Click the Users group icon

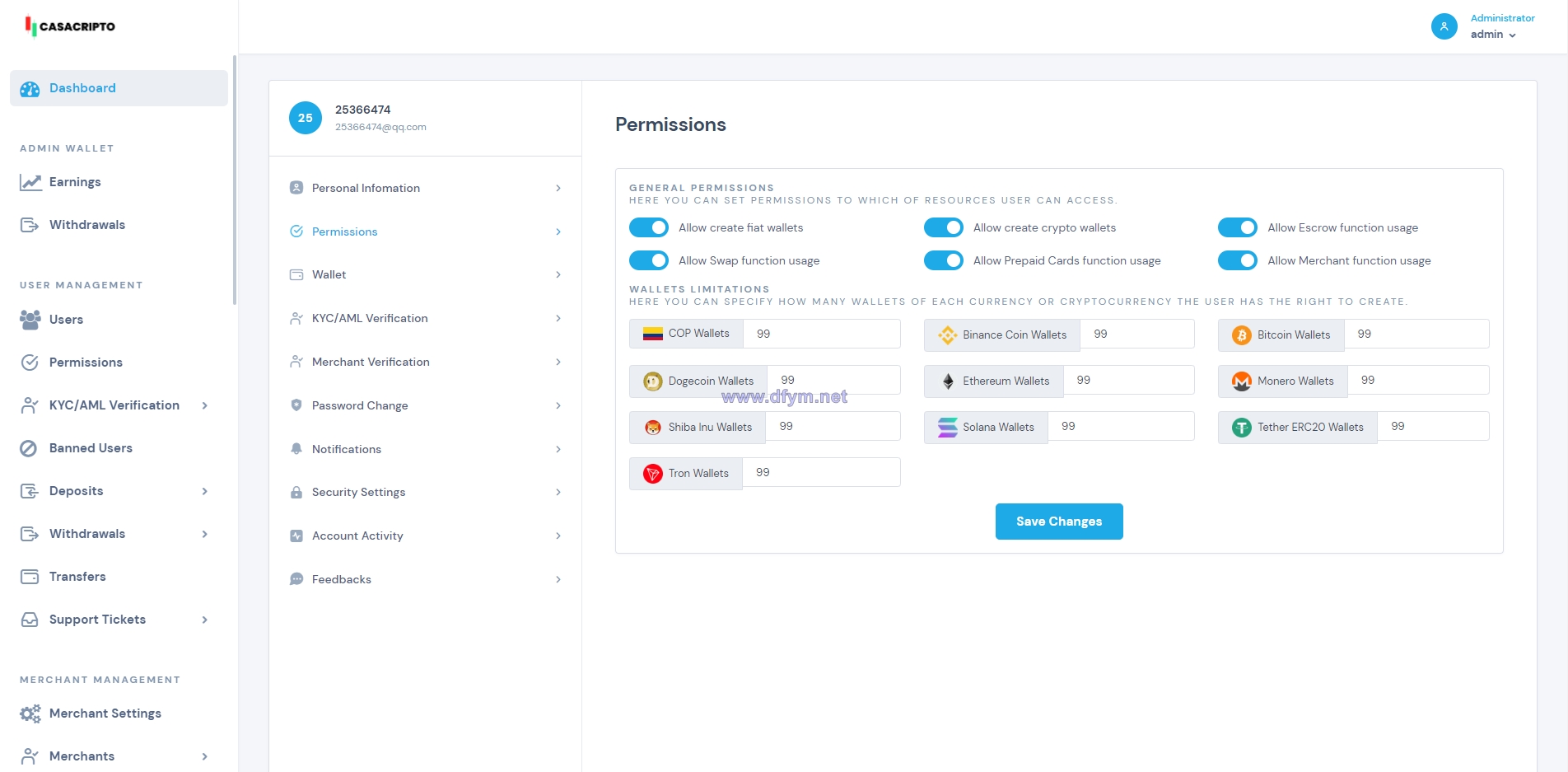(x=30, y=320)
